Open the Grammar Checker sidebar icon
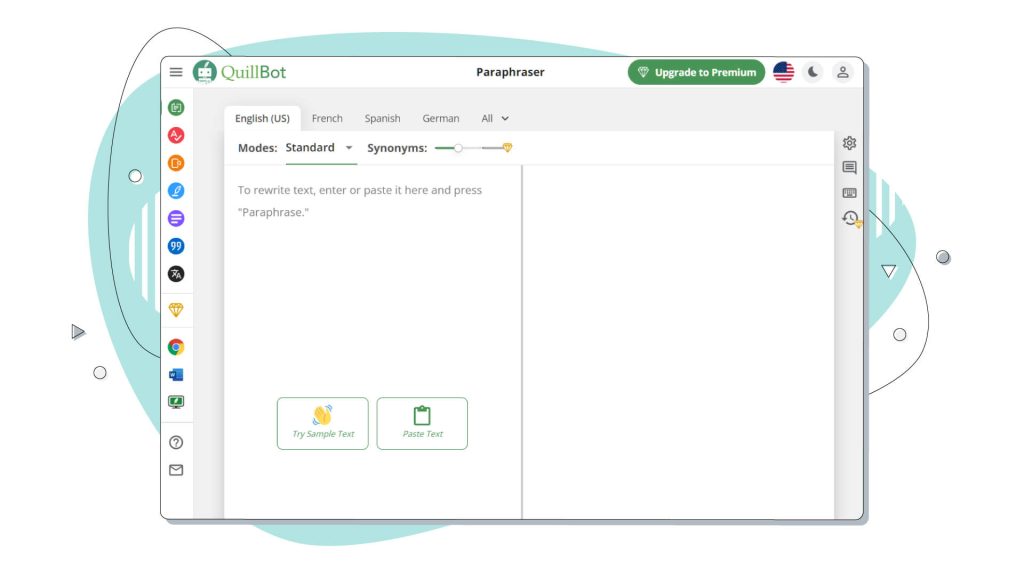The height and width of the screenshot is (576, 1024). pos(176,135)
